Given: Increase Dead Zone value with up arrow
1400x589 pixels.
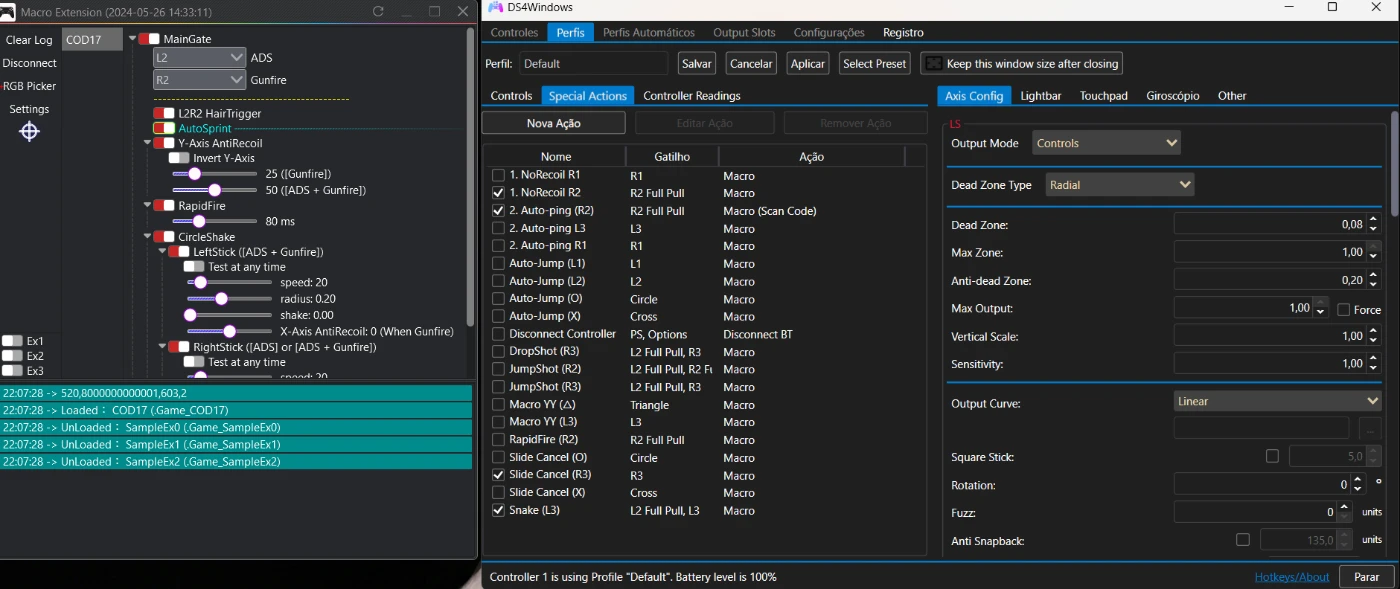Looking at the screenshot, I should [1373, 220].
